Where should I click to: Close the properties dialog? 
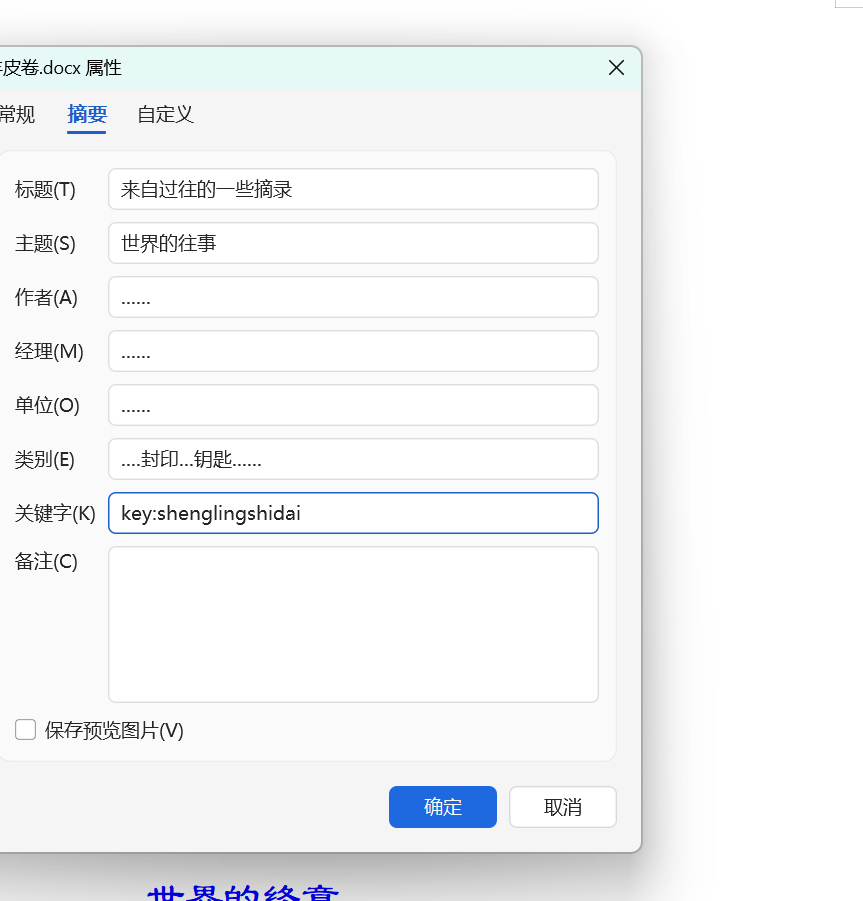(x=616, y=67)
